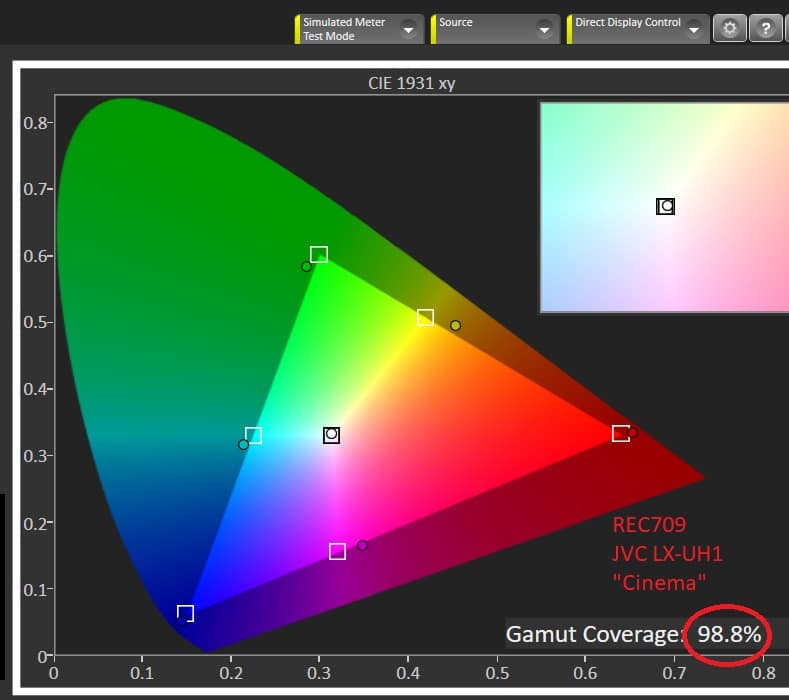789x700 pixels.
Task: Click the Source label text
Action: (456, 22)
